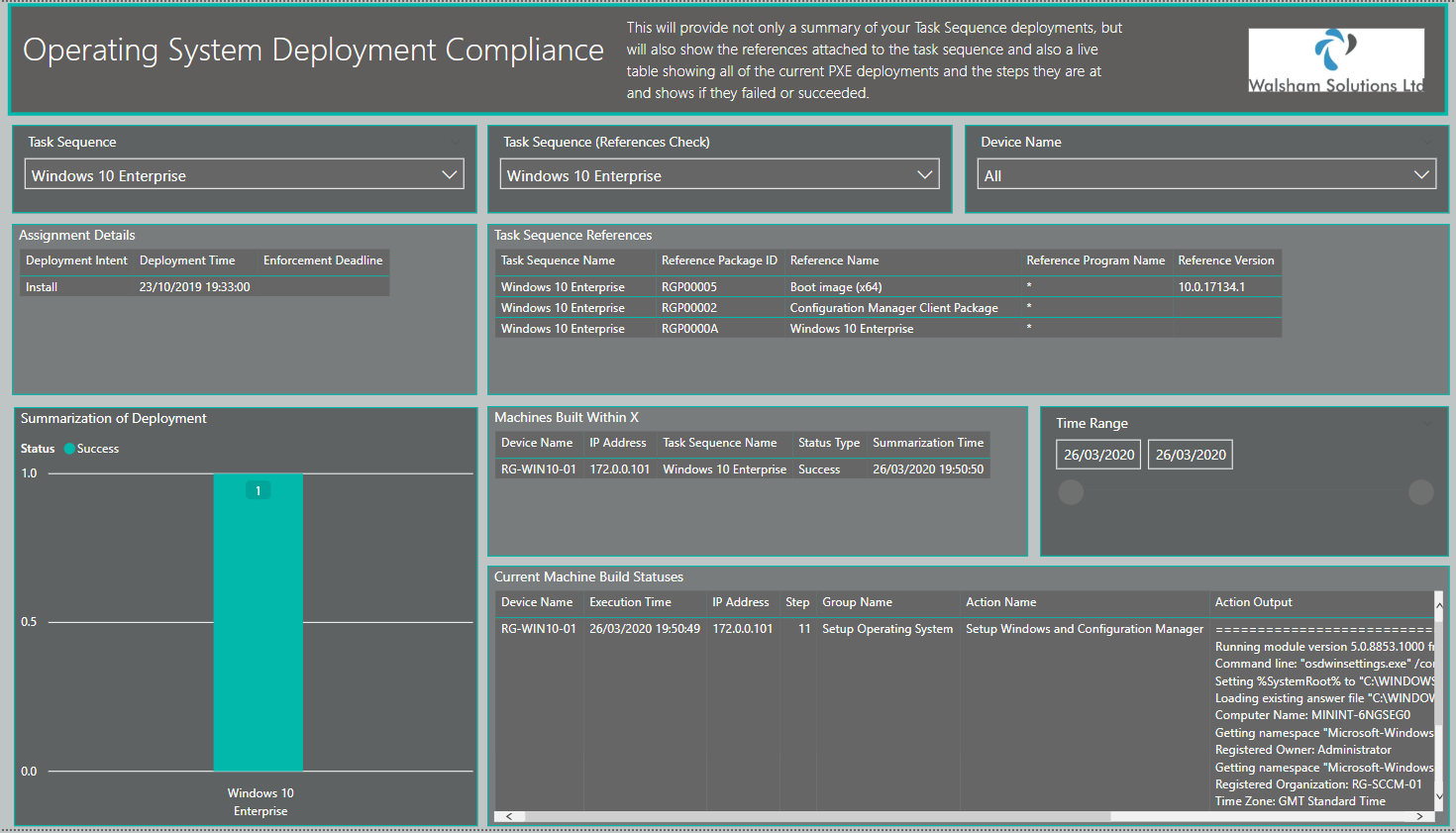Expand the Device Name dropdown
1456x833 pixels.
click(x=1206, y=174)
